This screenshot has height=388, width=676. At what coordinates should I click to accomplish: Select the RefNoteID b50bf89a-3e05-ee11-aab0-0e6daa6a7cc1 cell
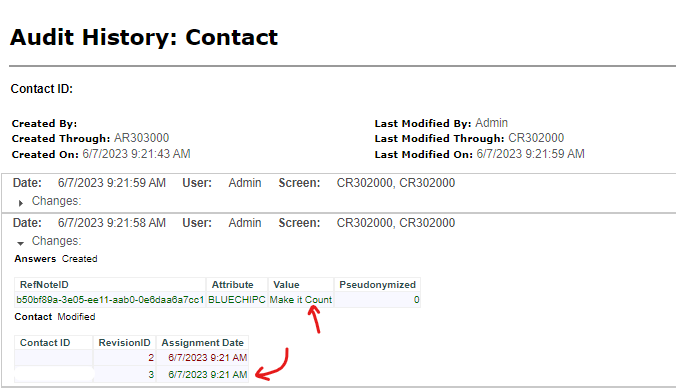point(110,300)
